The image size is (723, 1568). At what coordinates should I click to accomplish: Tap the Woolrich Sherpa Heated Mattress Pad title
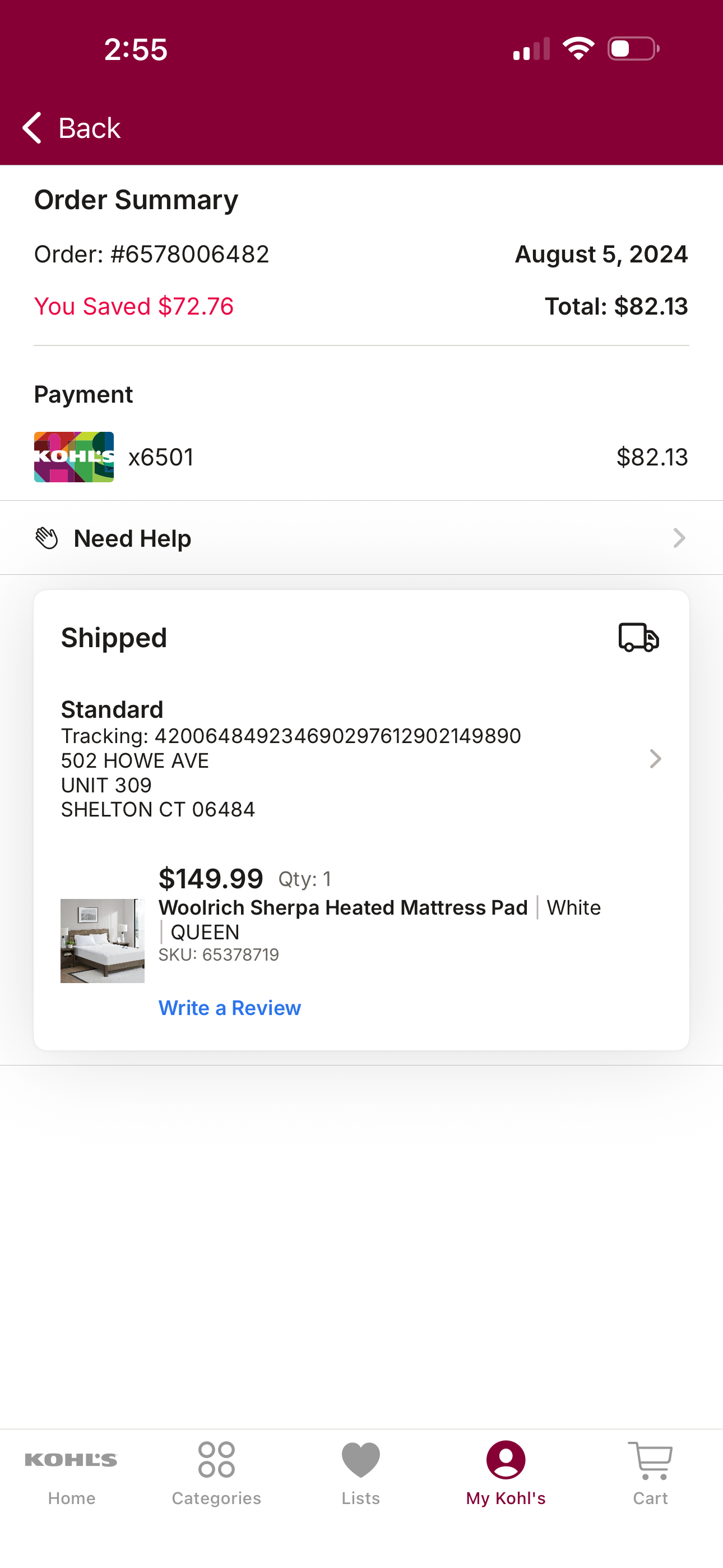343,907
